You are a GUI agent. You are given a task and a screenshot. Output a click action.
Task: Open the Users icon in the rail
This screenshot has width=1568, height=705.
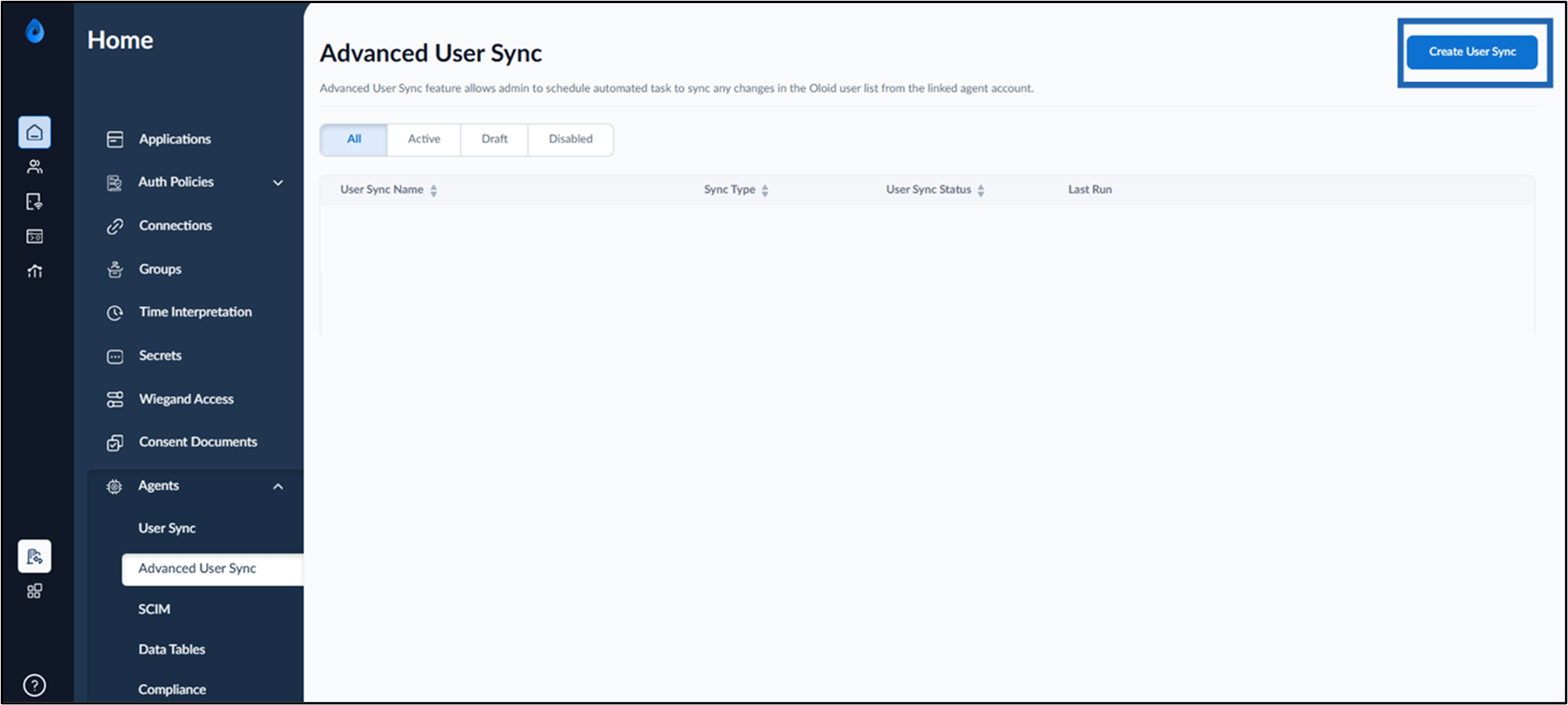point(34,166)
